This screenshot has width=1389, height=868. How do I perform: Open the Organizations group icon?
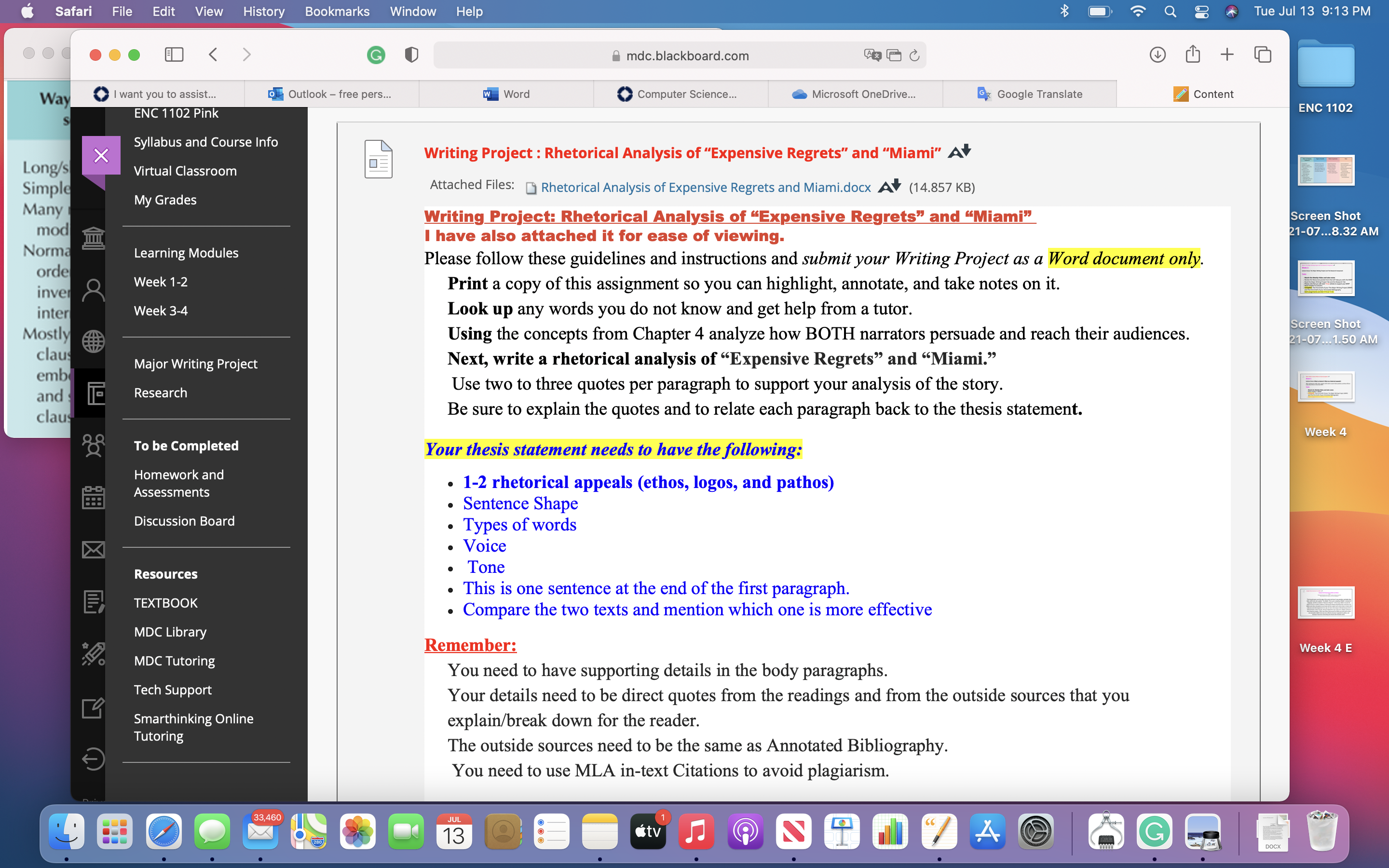[93, 445]
